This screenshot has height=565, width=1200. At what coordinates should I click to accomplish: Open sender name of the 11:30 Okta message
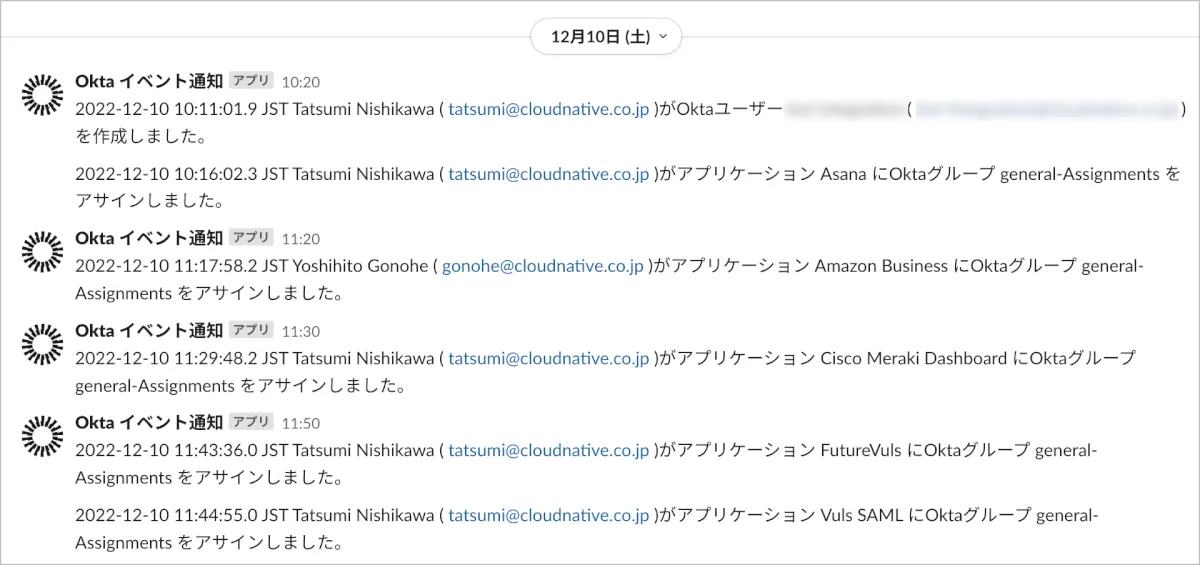tap(149, 330)
